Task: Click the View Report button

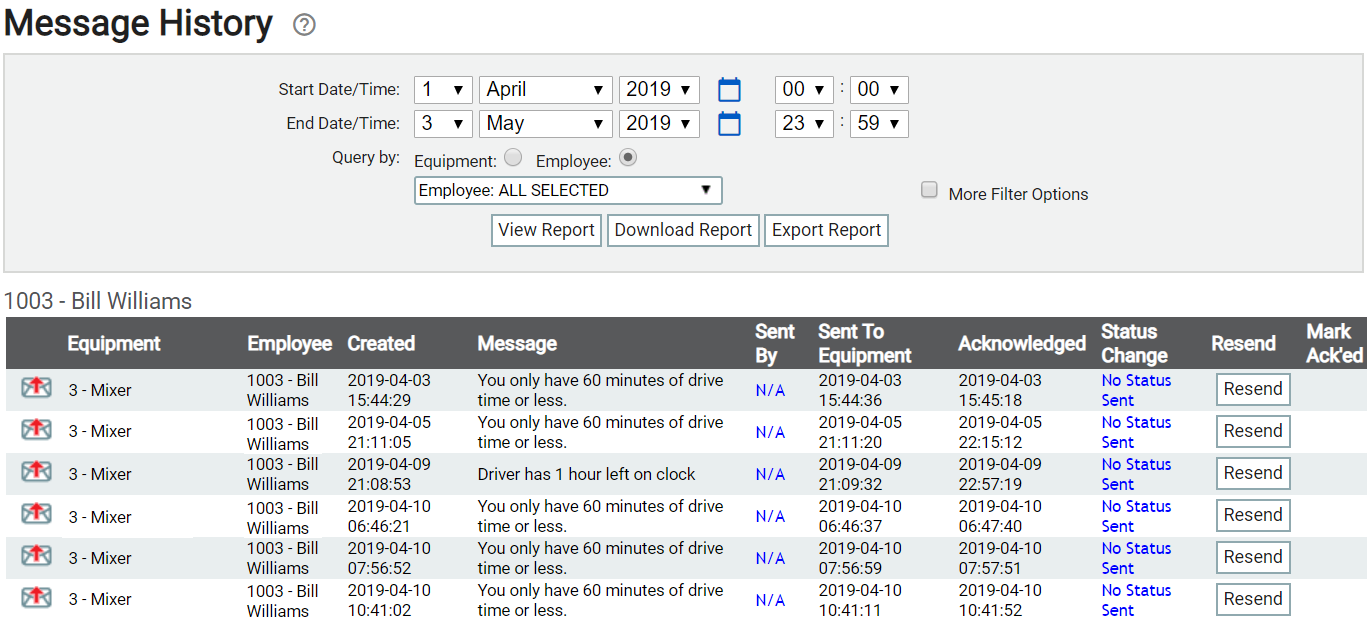Action: pos(546,230)
